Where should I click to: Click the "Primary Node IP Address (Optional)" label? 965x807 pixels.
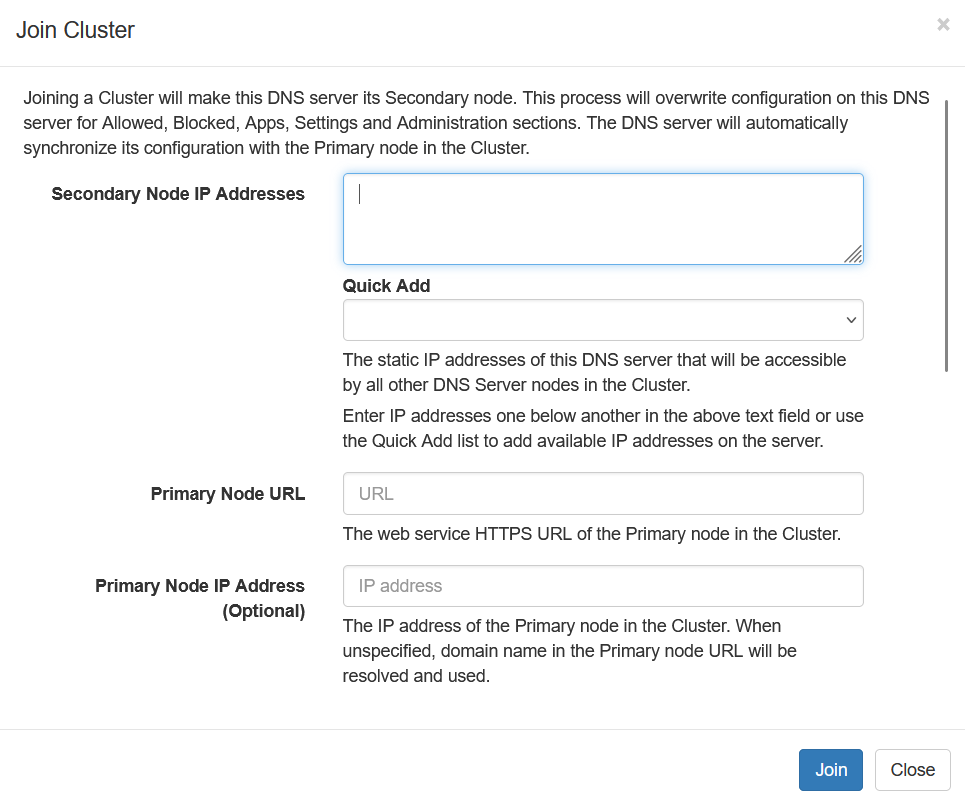(x=200, y=598)
